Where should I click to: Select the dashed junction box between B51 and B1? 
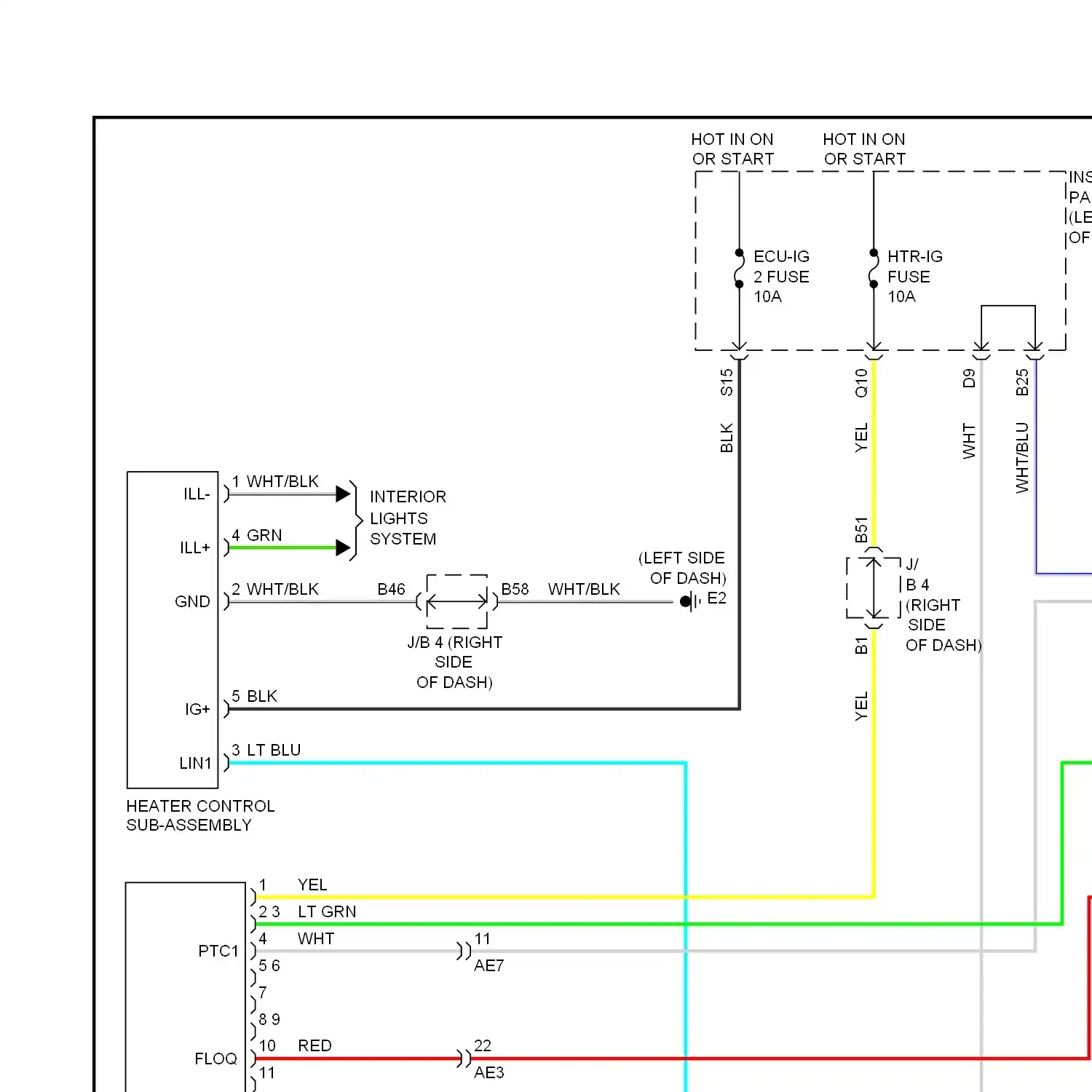click(x=874, y=587)
